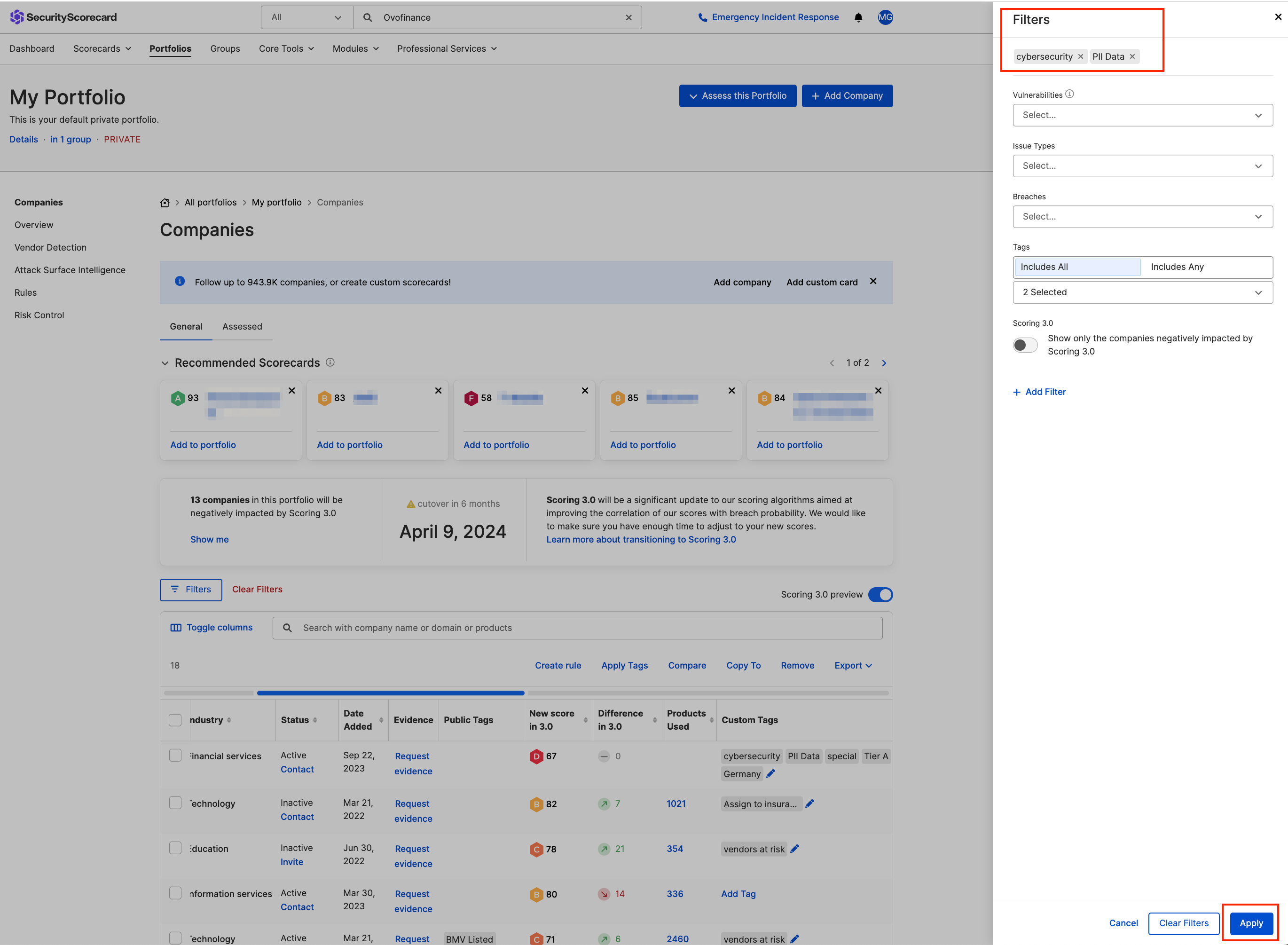Dismiss the recommended card scoring 83
This screenshot has width=1288, height=945.
click(x=438, y=391)
